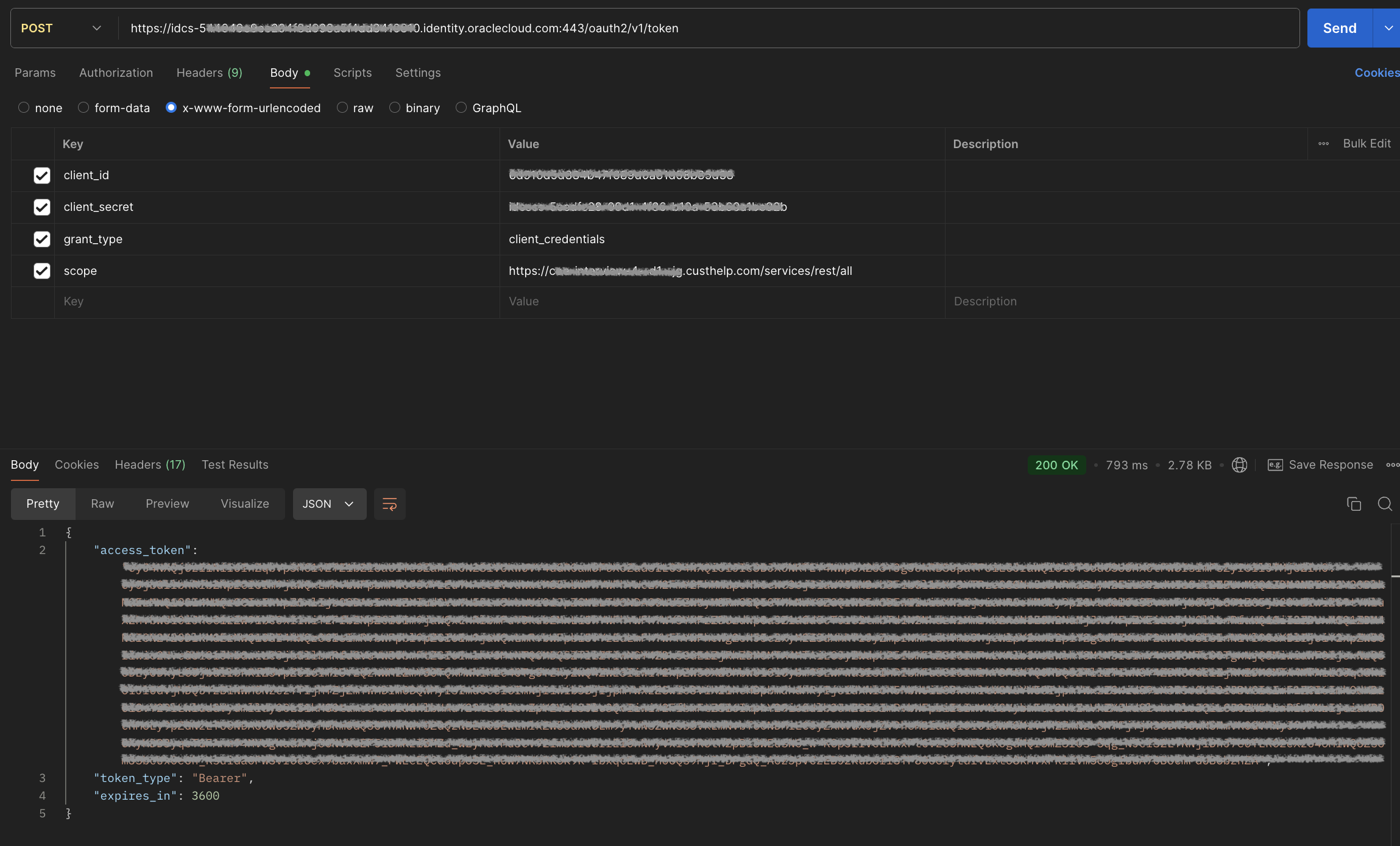Screen dimensions: 1400x846
Task: Select the raw body format radio button
Action: (x=343, y=107)
